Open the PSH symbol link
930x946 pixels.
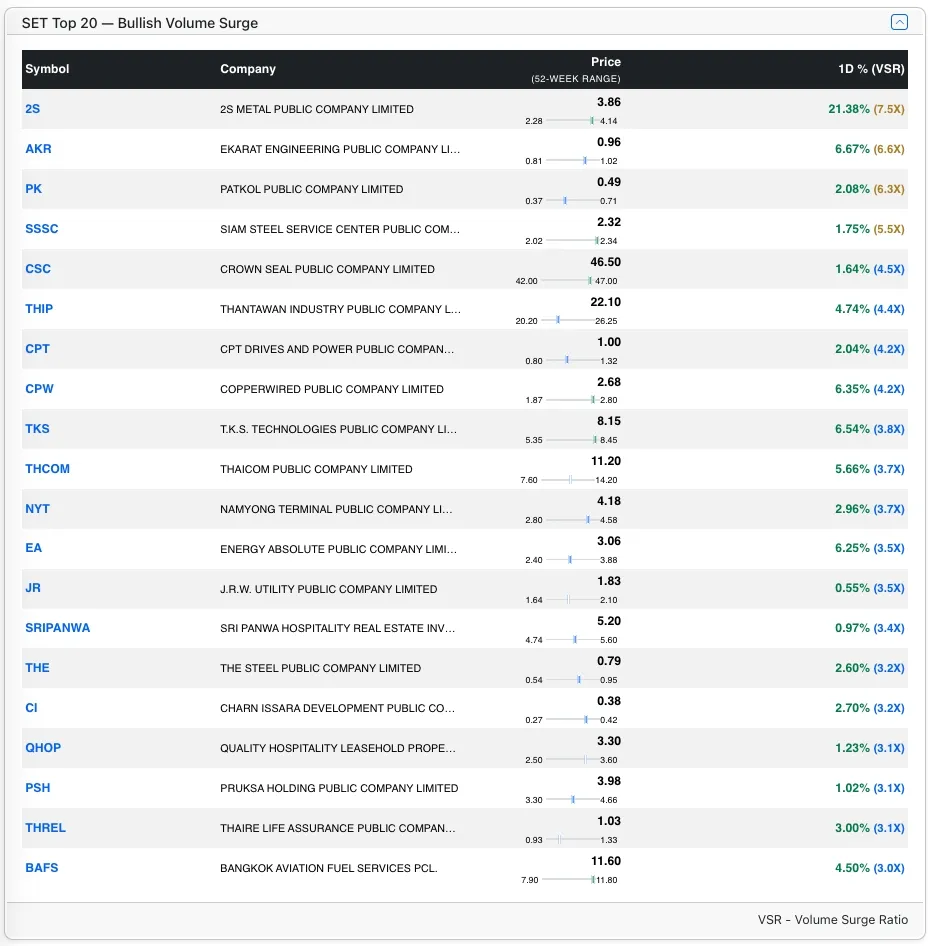pyautogui.click(x=37, y=788)
